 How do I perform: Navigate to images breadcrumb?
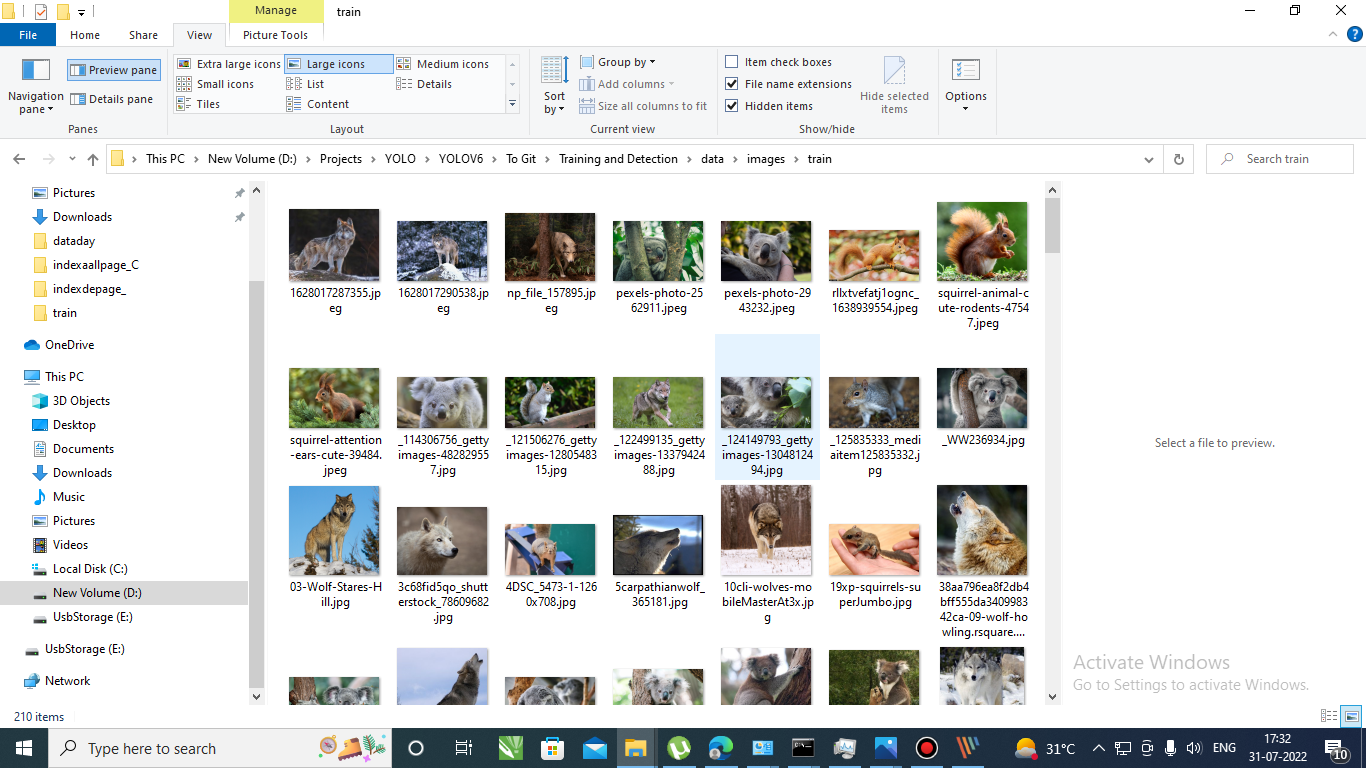[x=766, y=159]
